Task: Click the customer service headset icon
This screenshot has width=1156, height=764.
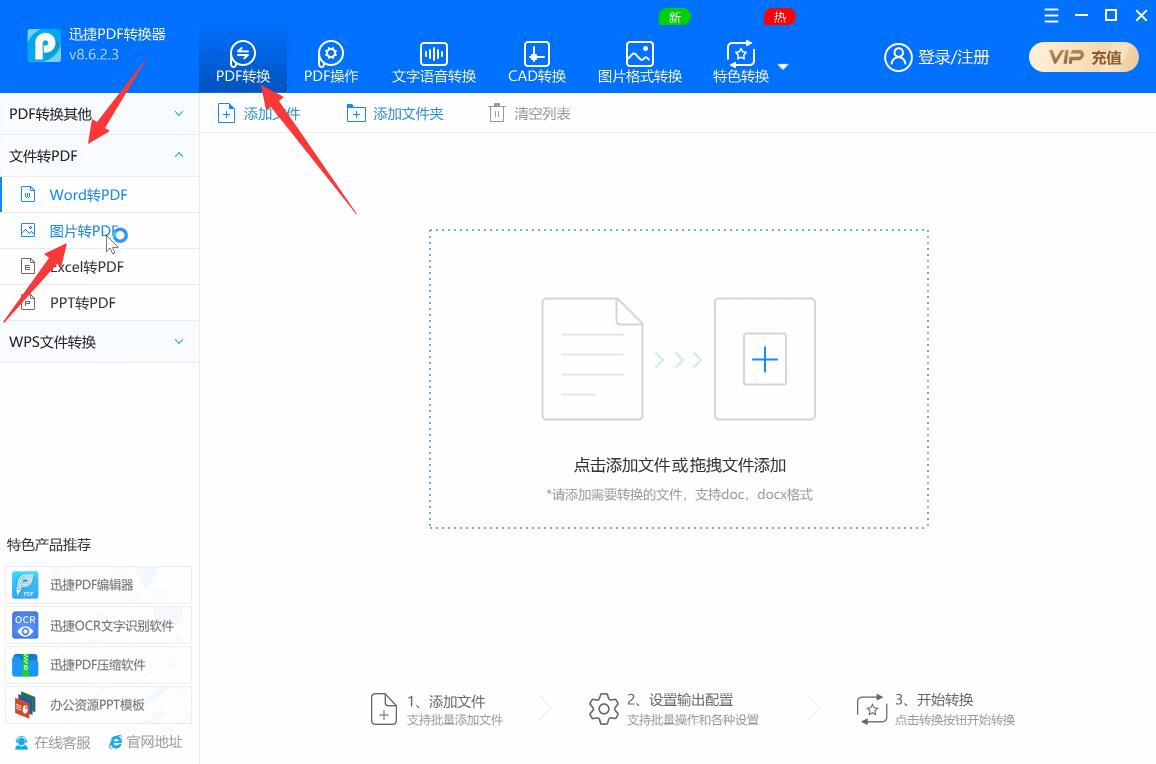Action: click(21, 743)
